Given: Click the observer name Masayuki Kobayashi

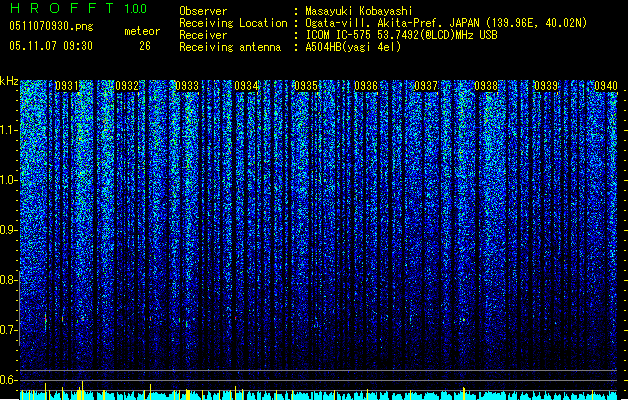Looking at the screenshot, I should tap(359, 11).
